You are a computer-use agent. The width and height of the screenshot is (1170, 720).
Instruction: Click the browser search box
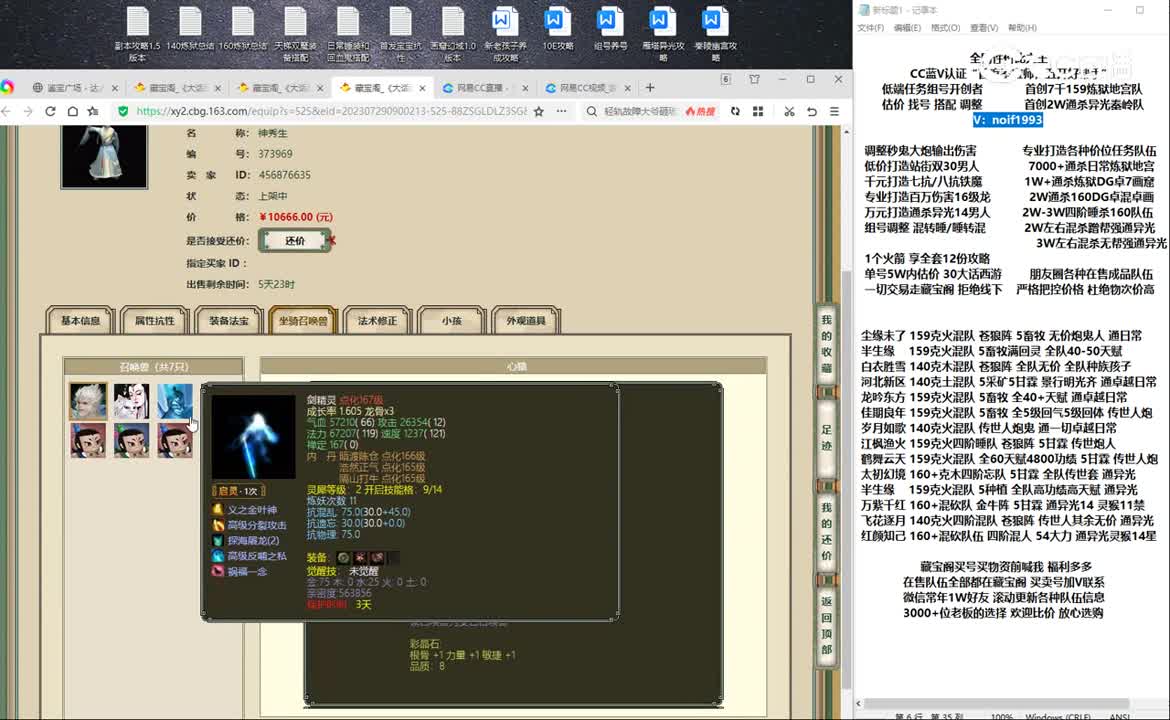(x=639, y=111)
